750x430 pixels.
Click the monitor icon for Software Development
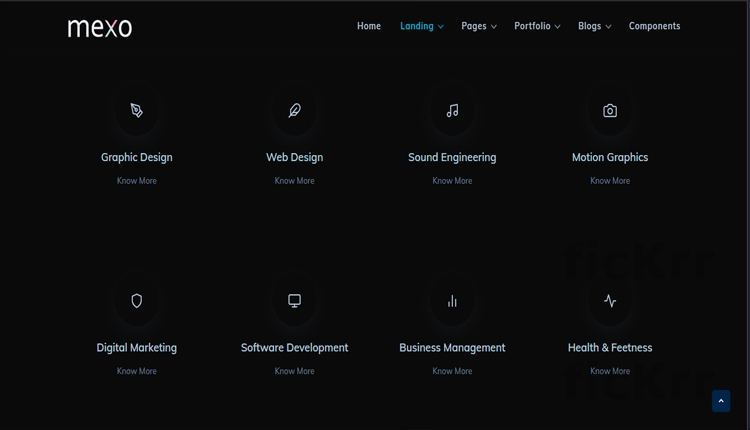pyautogui.click(x=294, y=301)
